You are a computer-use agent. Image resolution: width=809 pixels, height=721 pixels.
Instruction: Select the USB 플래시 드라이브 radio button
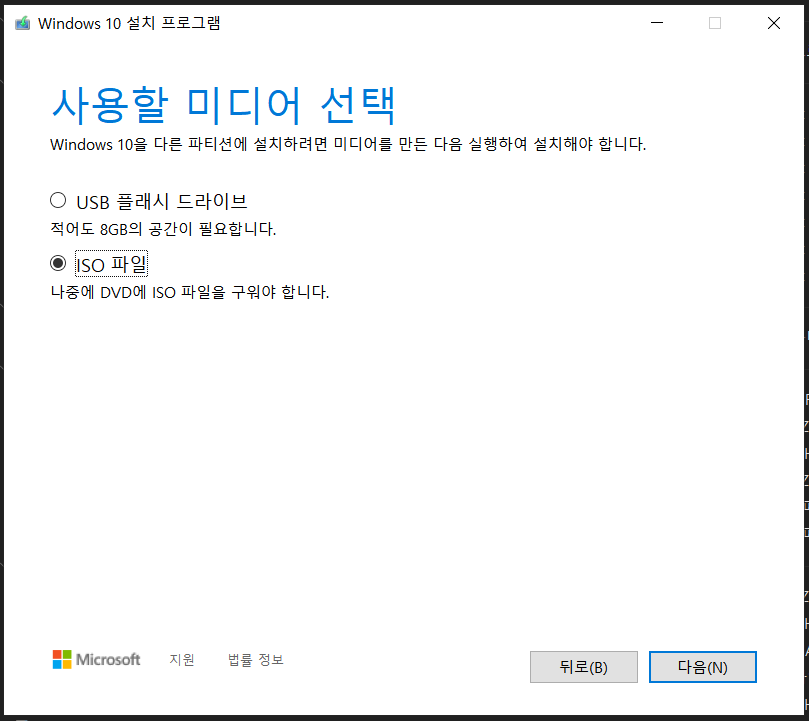[58, 200]
